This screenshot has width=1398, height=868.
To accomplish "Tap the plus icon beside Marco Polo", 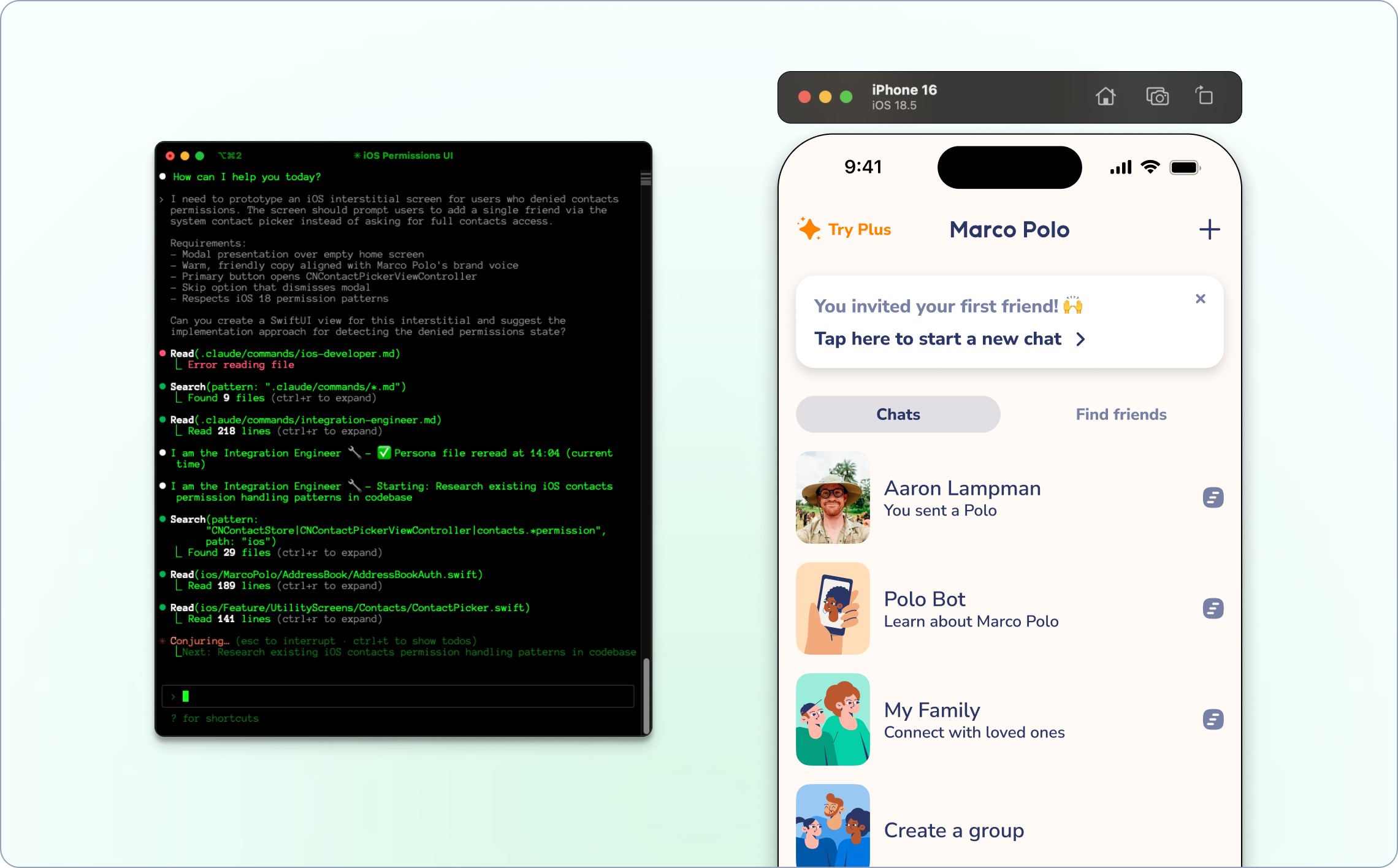I will pyautogui.click(x=1209, y=230).
